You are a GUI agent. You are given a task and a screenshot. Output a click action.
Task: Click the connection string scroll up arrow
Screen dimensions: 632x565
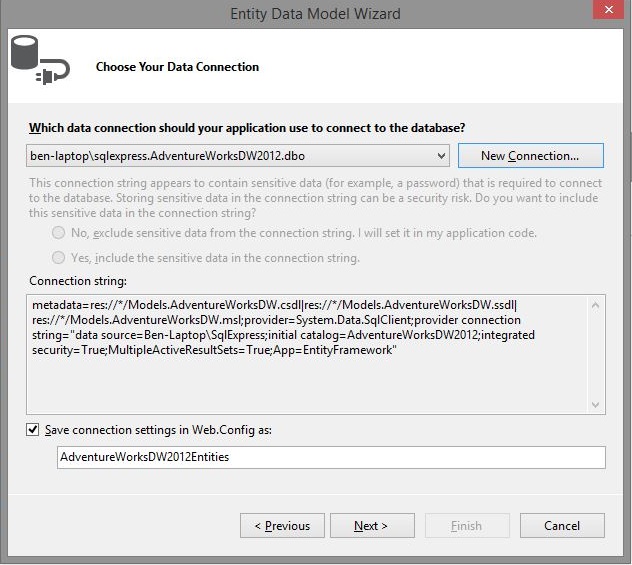[x=597, y=302]
